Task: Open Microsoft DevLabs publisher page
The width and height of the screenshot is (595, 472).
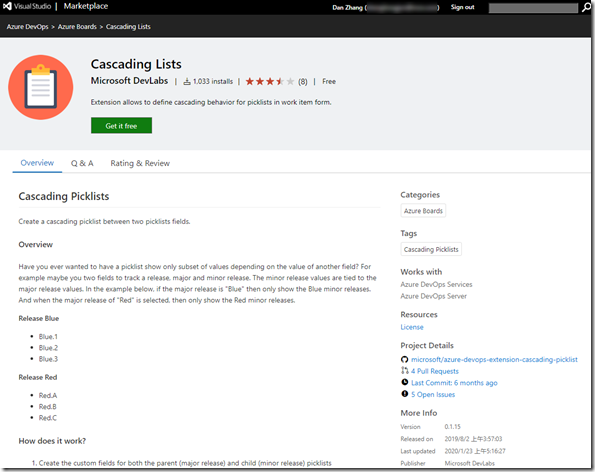Action: (129, 81)
